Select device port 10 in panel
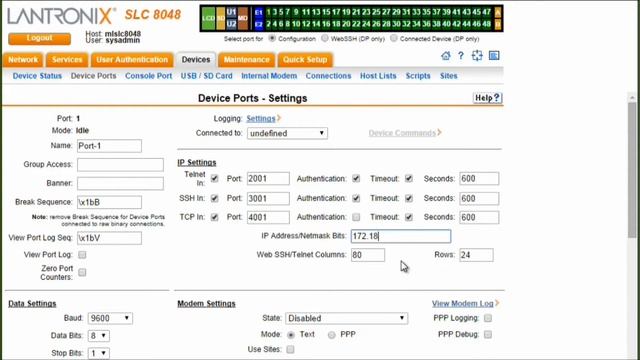The image size is (640, 360). [x=296, y=24]
